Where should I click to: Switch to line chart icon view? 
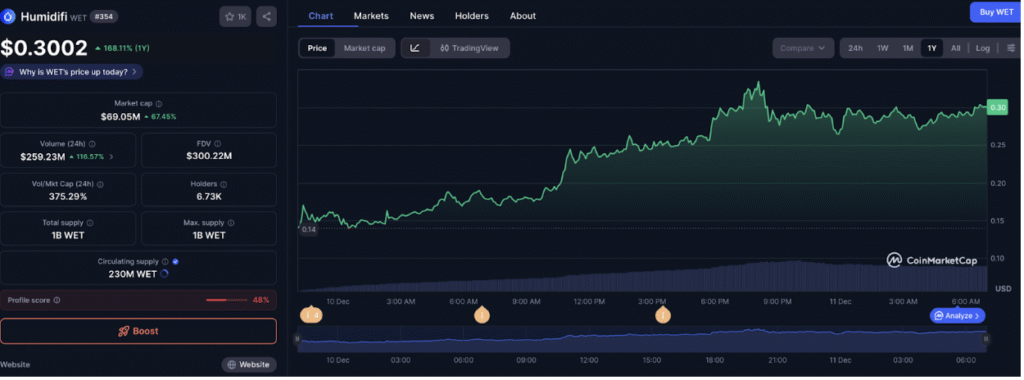point(415,48)
